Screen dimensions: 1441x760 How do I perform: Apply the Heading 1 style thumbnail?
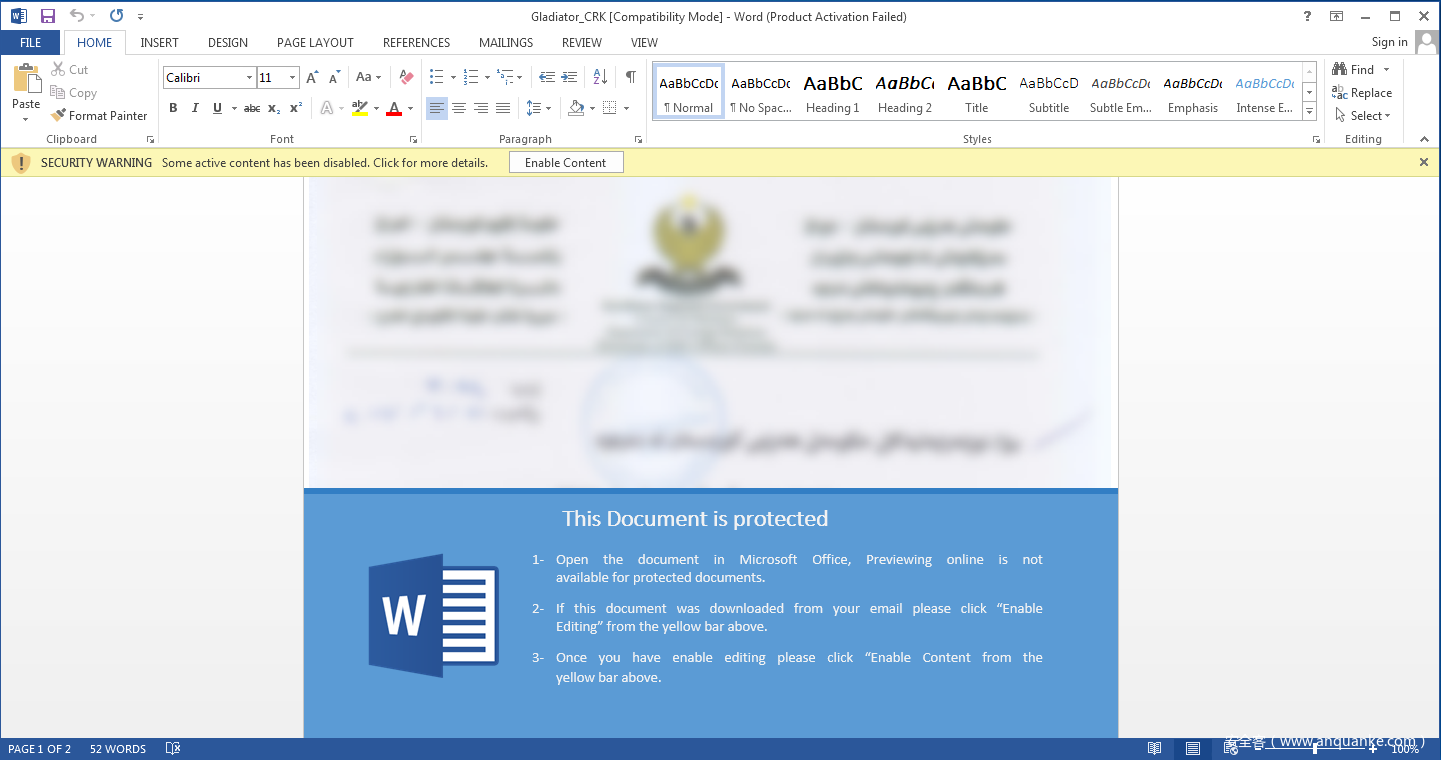tap(833, 93)
